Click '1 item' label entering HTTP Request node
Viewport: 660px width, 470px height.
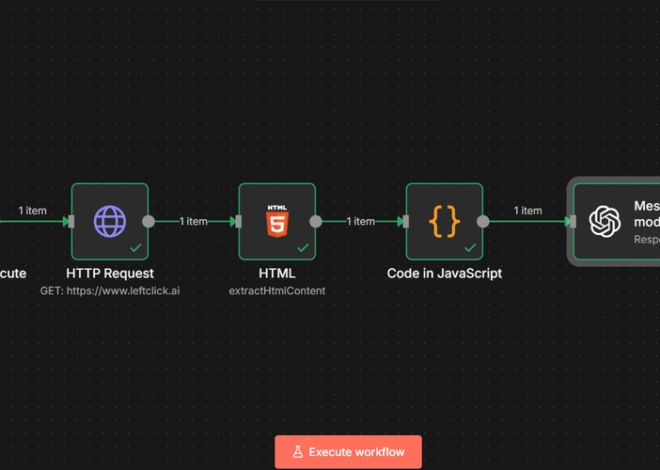[x=32, y=210]
